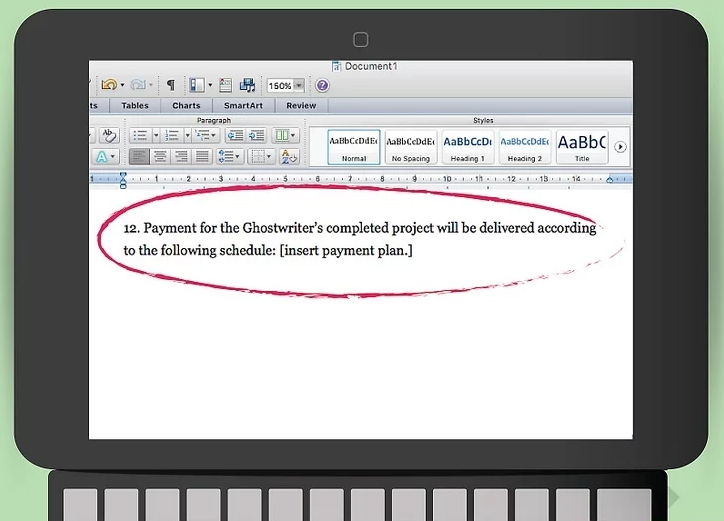Toggle Align Text Left button
The width and height of the screenshot is (724, 521).
[139, 157]
